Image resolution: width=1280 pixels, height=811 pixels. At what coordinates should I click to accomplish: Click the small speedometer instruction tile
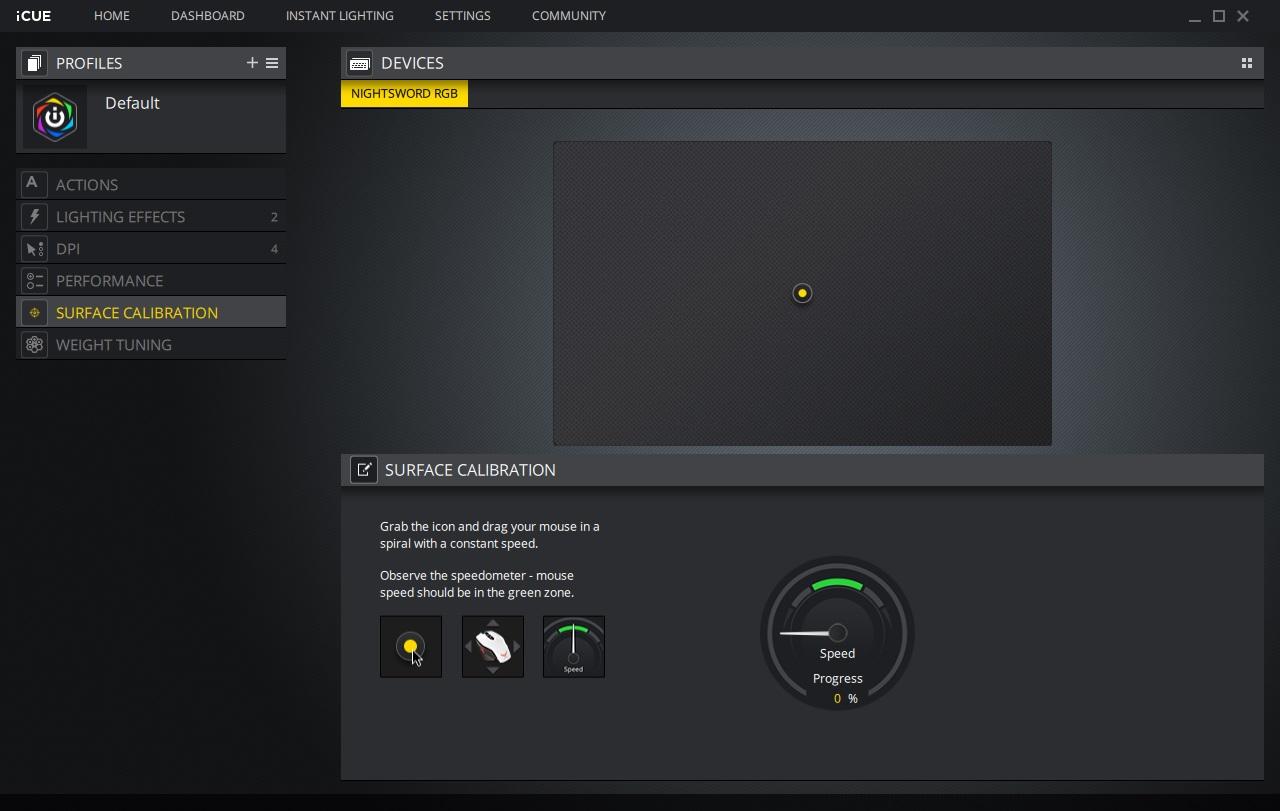click(x=574, y=647)
